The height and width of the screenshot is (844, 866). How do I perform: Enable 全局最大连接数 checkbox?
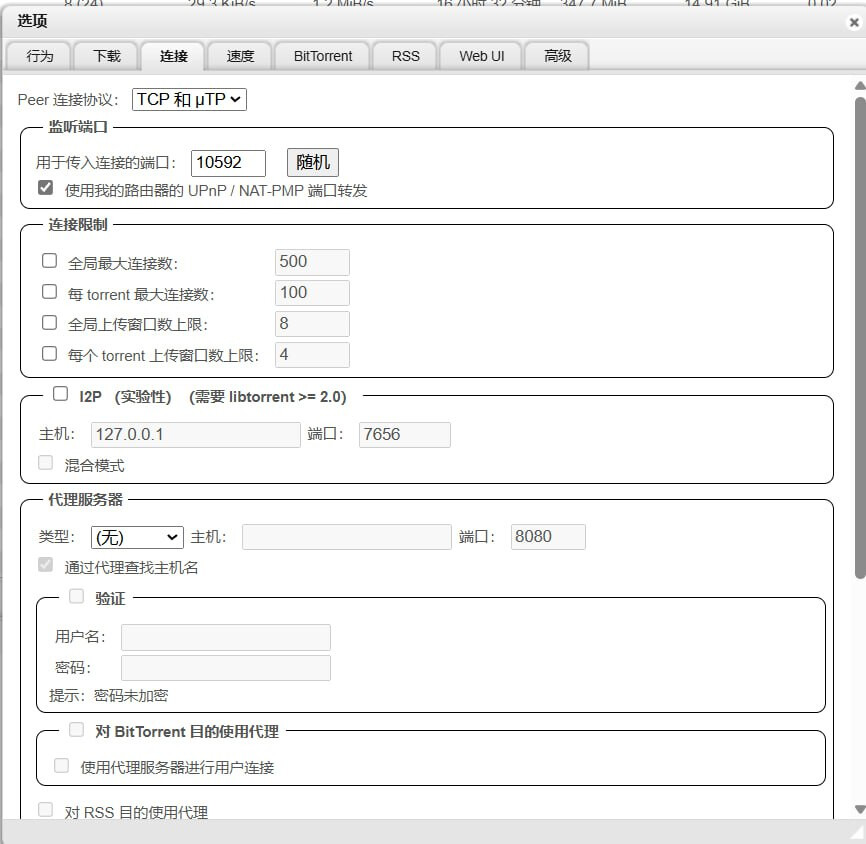(x=49, y=260)
